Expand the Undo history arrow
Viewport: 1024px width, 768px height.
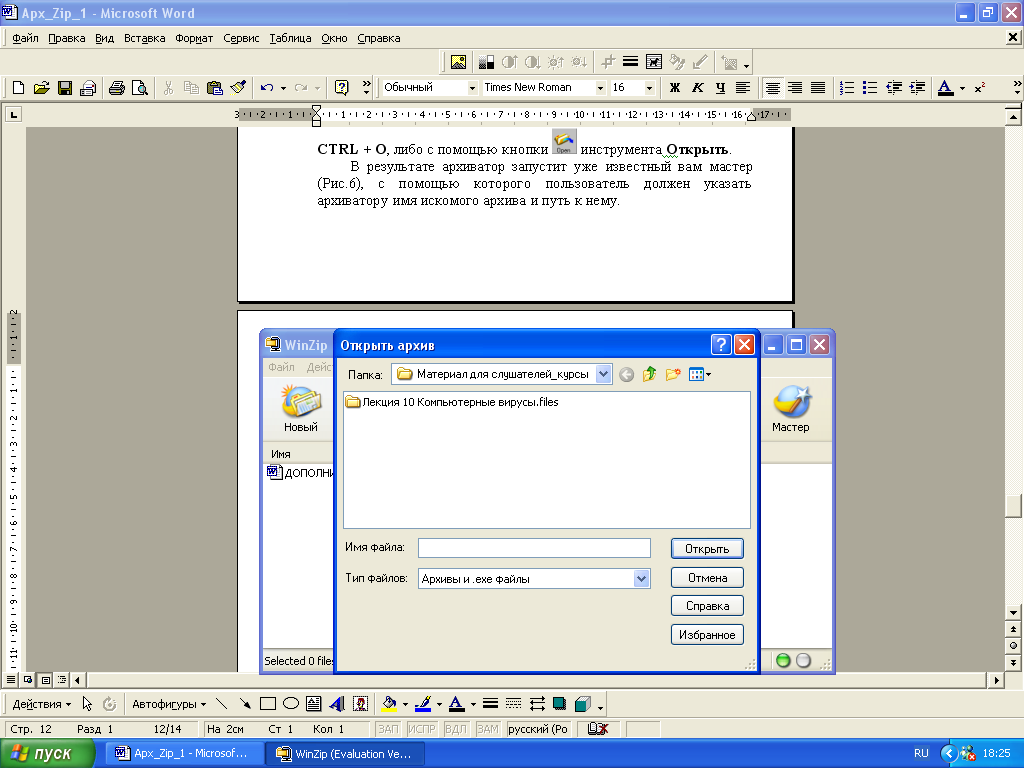(283, 88)
